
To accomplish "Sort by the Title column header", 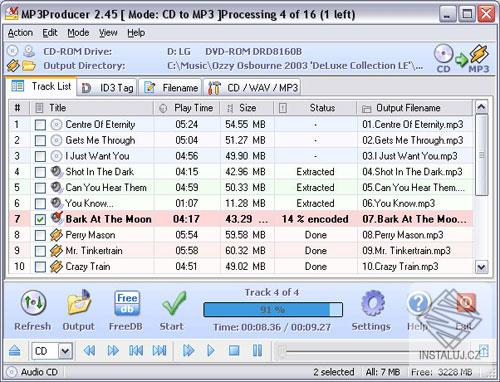I will (x=92, y=108).
